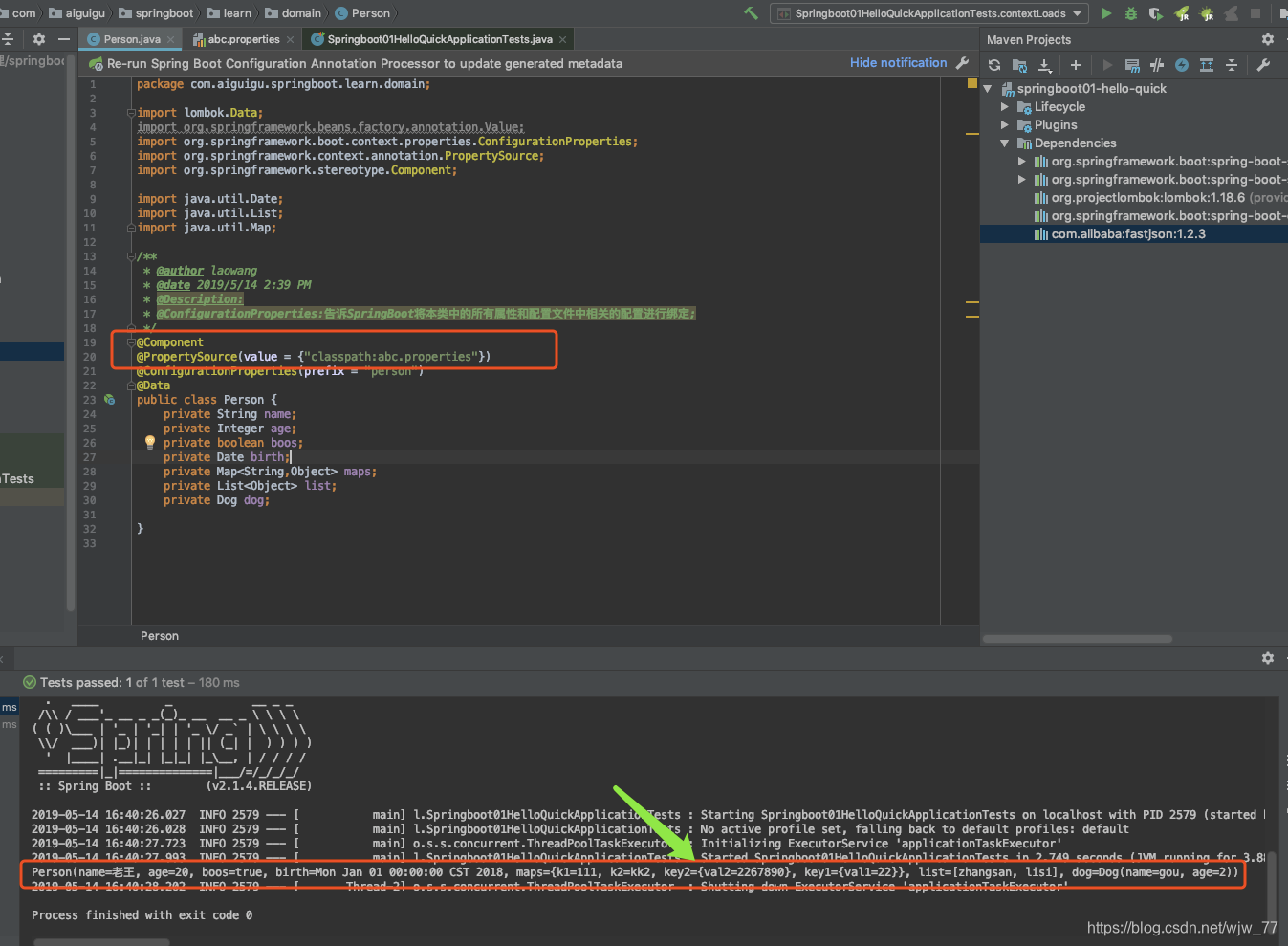This screenshot has height=946, width=1288.
Task: Click the yellow warning stripe marker
Action: 972,134
